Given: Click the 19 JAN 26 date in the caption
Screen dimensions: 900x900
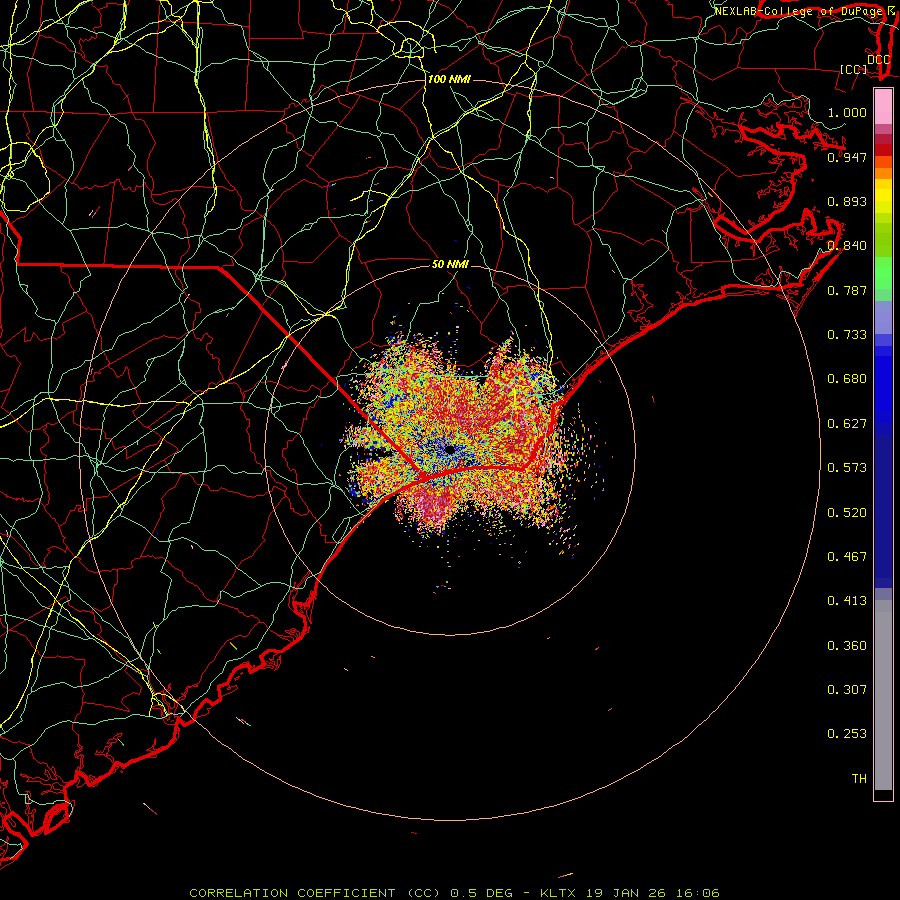Looking at the screenshot, I should click(x=626, y=893).
